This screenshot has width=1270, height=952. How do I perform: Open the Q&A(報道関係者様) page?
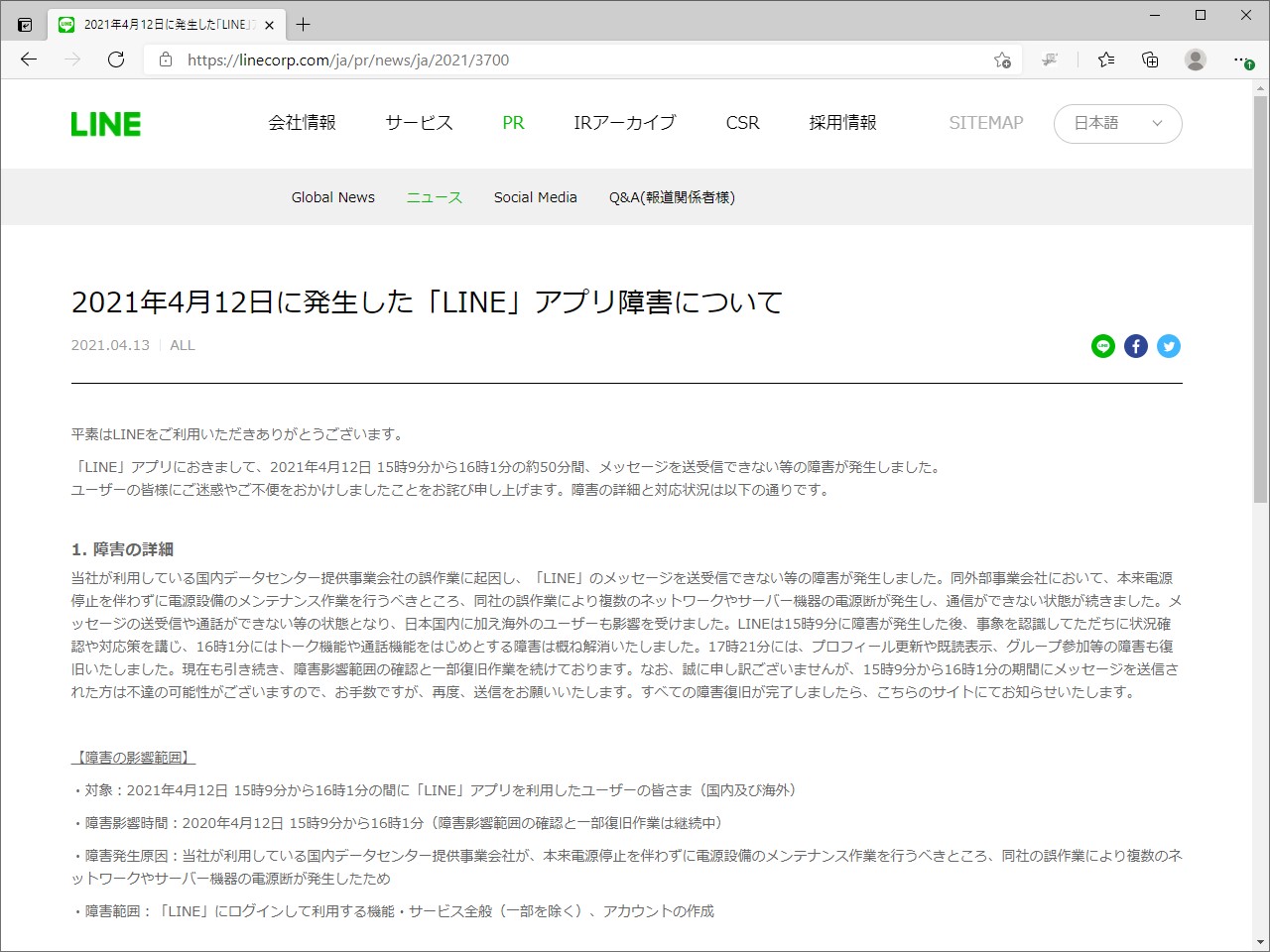(672, 196)
